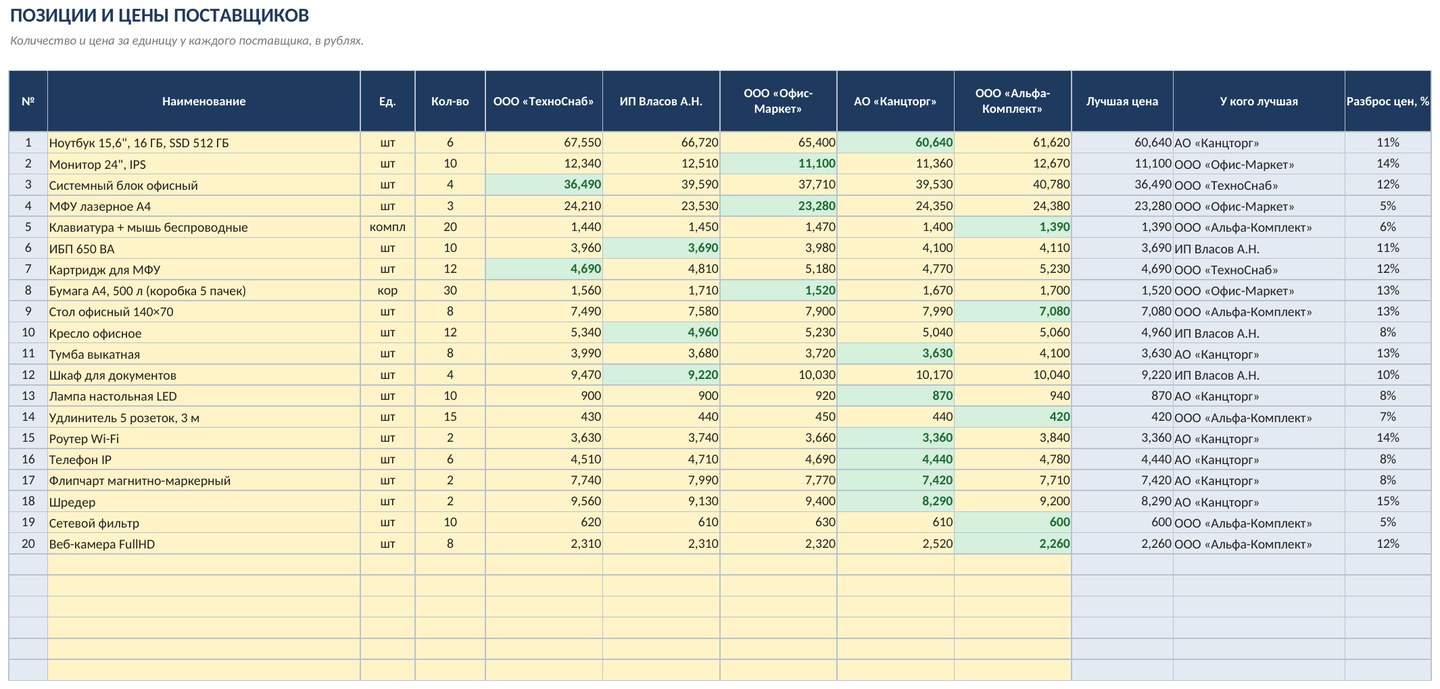Select highlighted price 7,080 for Стол офисный
This screenshot has height=689, width=1440.
[1012, 312]
